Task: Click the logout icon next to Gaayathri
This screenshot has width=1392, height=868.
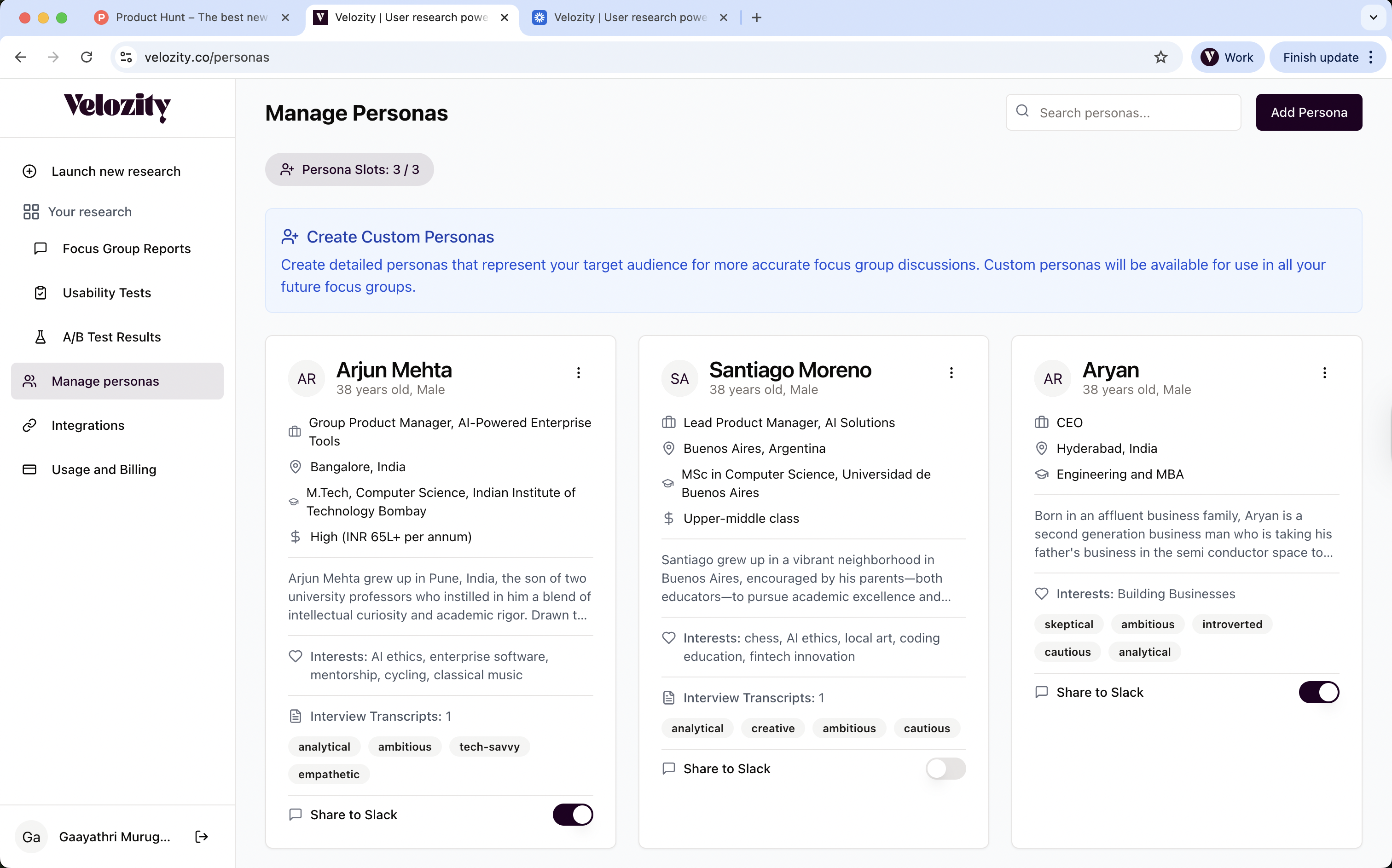Action: pyautogui.click(x=202, y=836)
